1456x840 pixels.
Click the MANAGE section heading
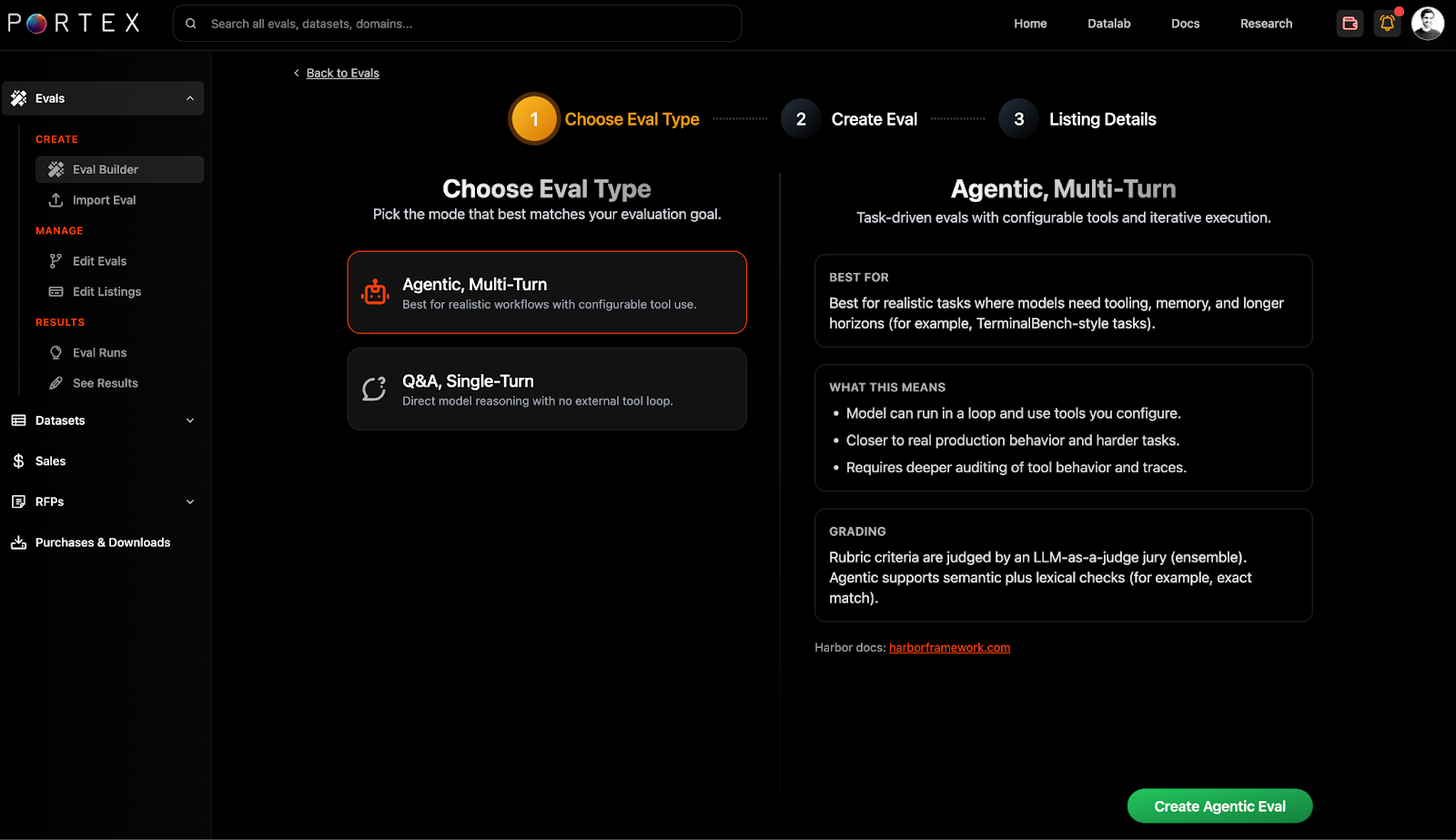click(59, 231)
